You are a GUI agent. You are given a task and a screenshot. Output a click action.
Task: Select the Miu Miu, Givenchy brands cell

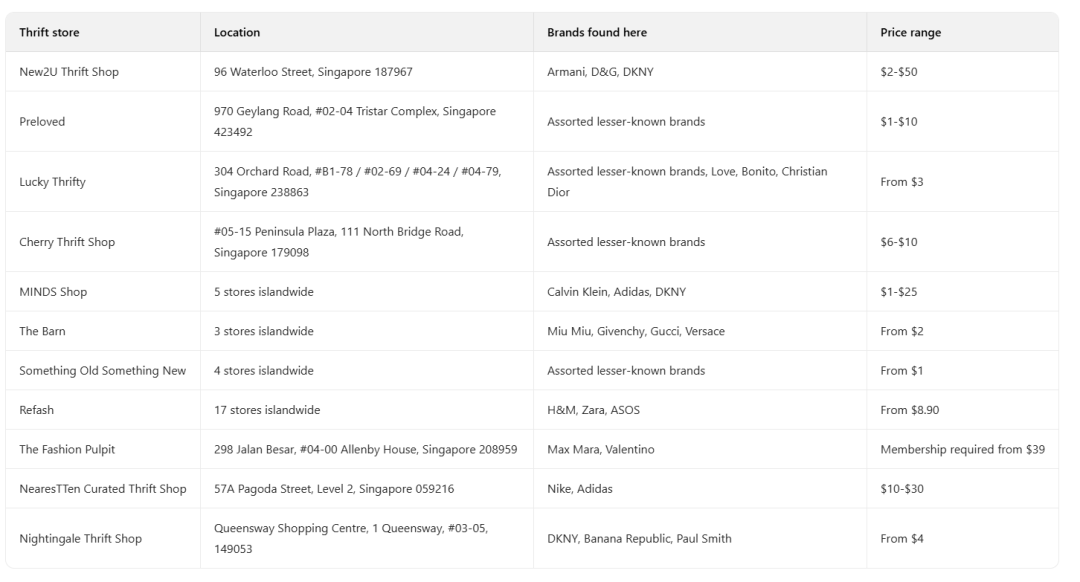[636, 331]
